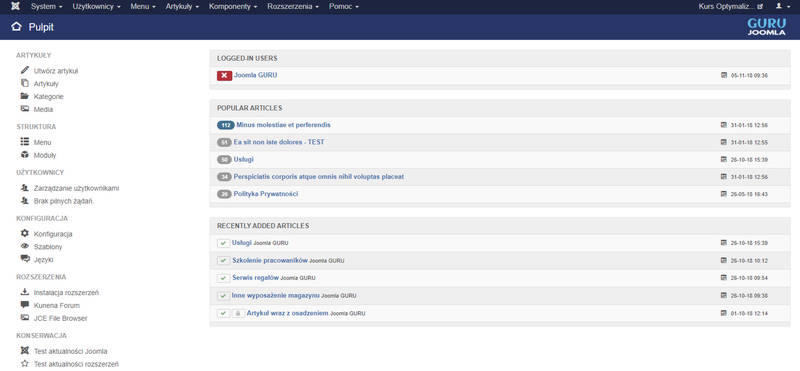Click the red X logout icon for Joomla GURU
The image size is (800, 371).
pyautogui.click(x=224, y=76)
